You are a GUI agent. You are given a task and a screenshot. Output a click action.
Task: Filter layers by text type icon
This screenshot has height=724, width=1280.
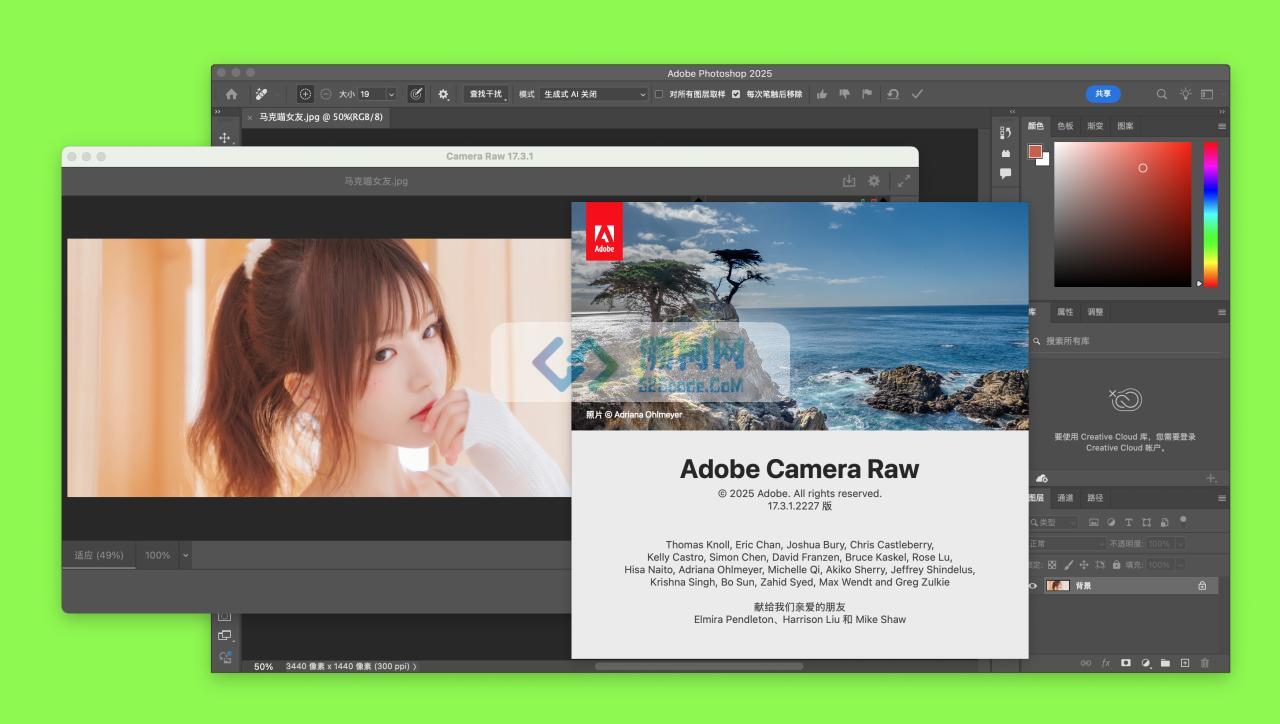(x=1129, y=522)
